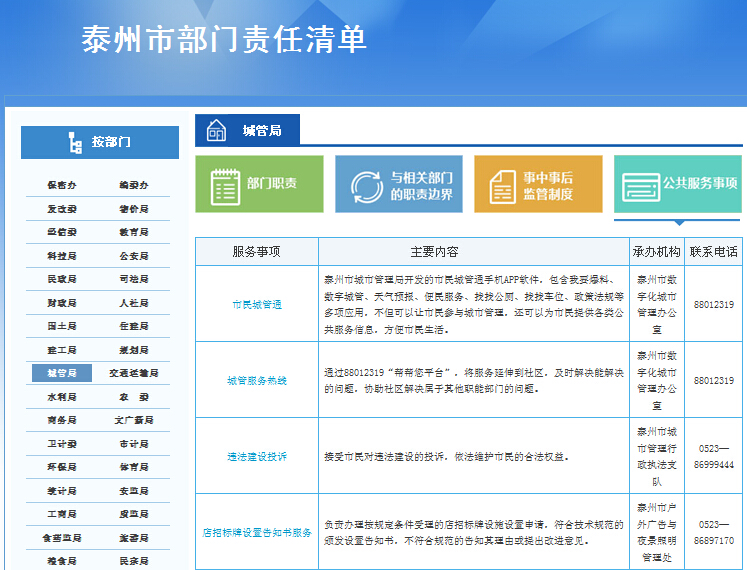Select 财政局 in the sidebar
Viewport: 747px width, 570px height.
coord(61,303)
